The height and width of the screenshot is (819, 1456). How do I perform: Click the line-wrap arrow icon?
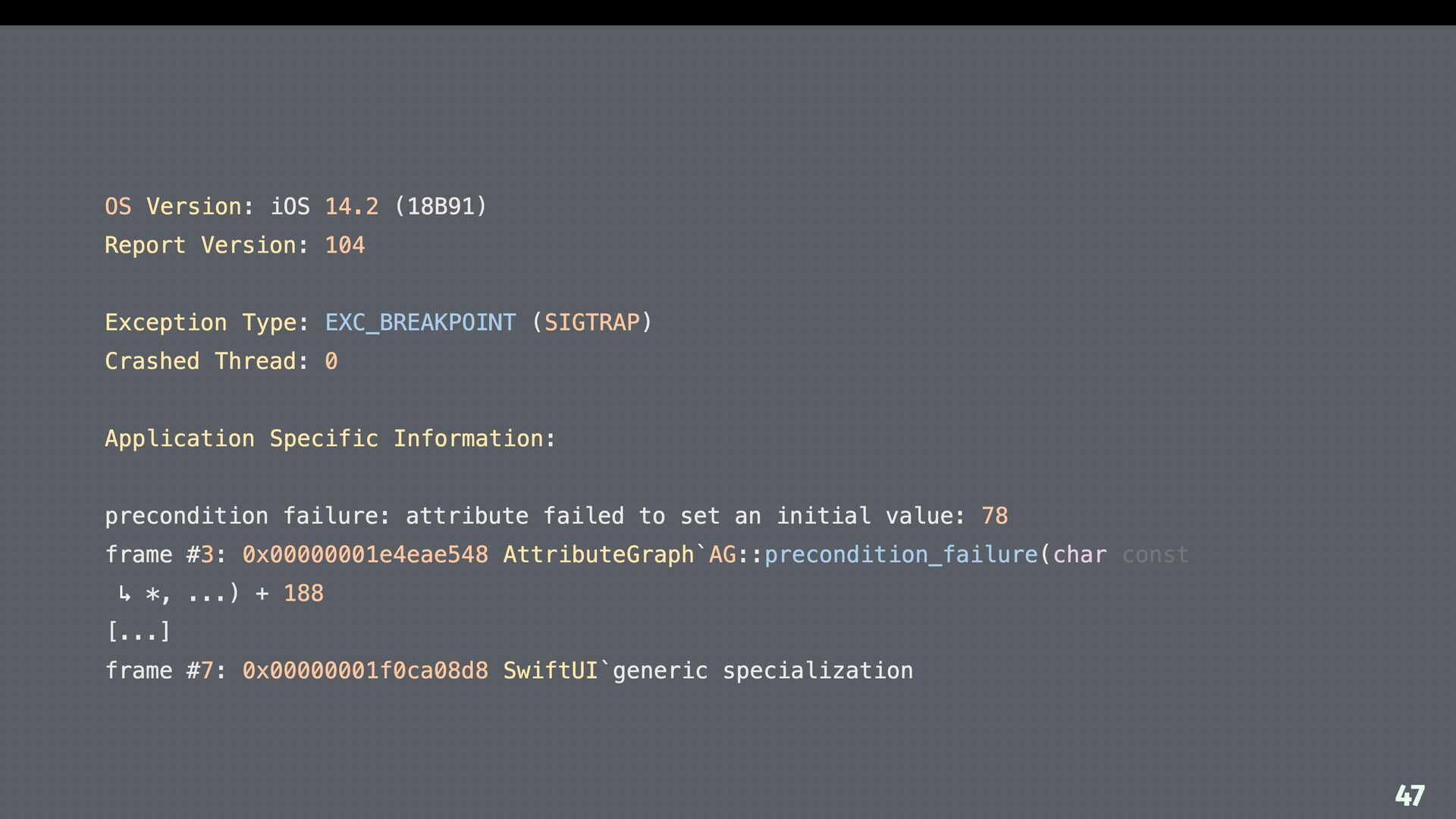[x=124, y=594]
